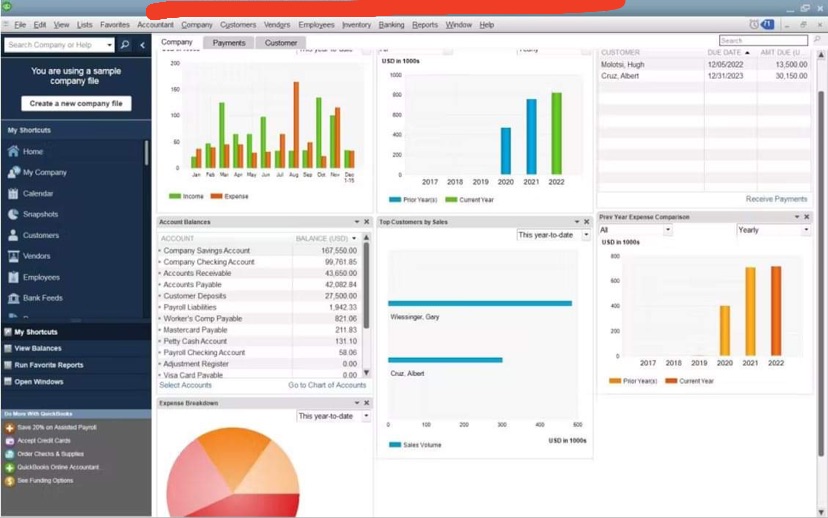The image size is (828, 518).
Task: Collapse the left sidebar arrow
Action: 143,45
